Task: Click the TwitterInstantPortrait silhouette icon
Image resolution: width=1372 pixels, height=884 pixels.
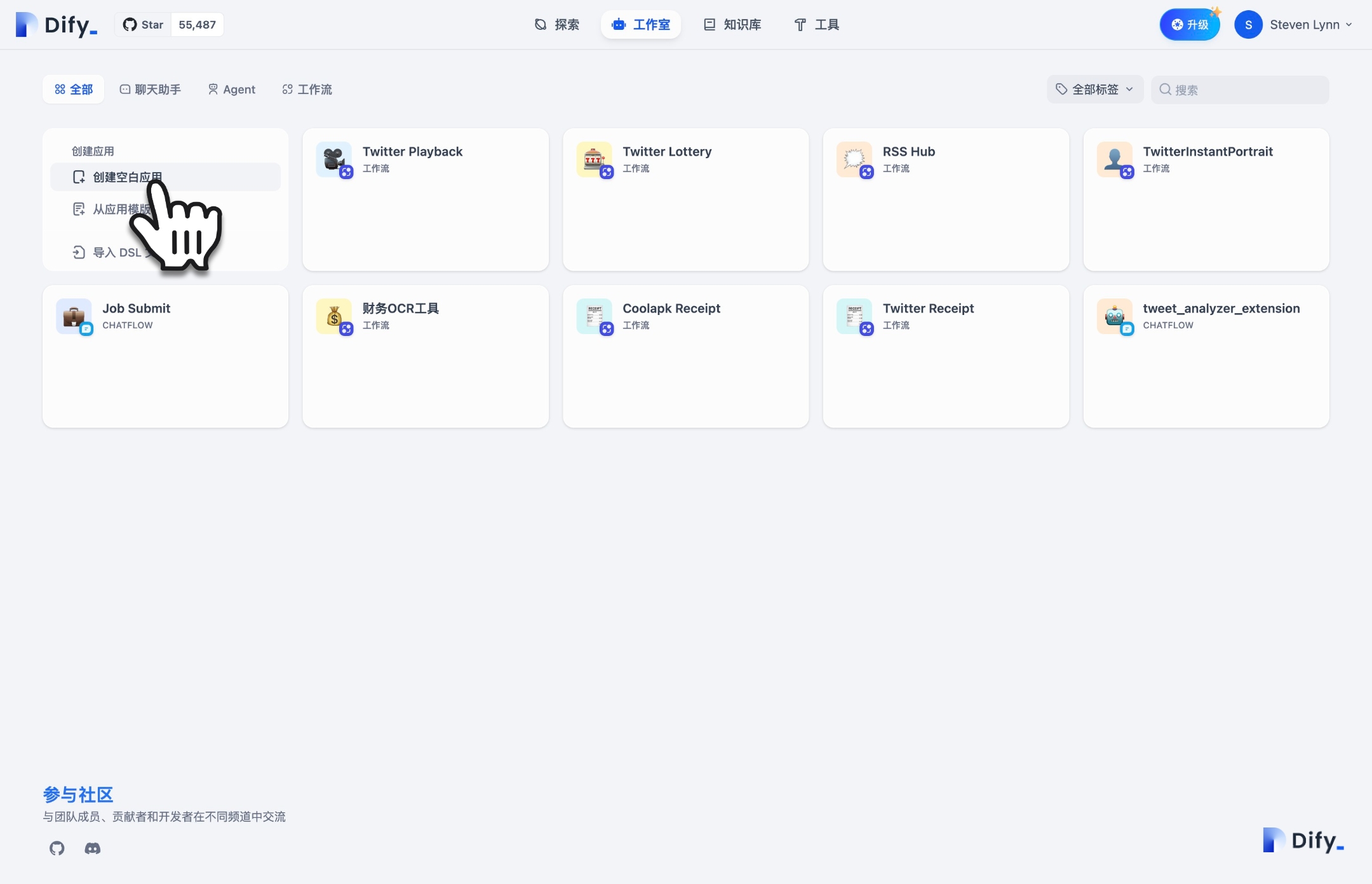Action: tap(1114, 159)
